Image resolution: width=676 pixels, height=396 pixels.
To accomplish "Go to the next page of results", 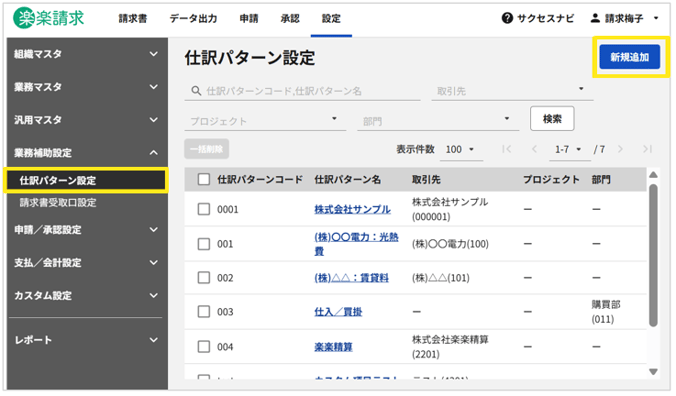I will 620,149.
